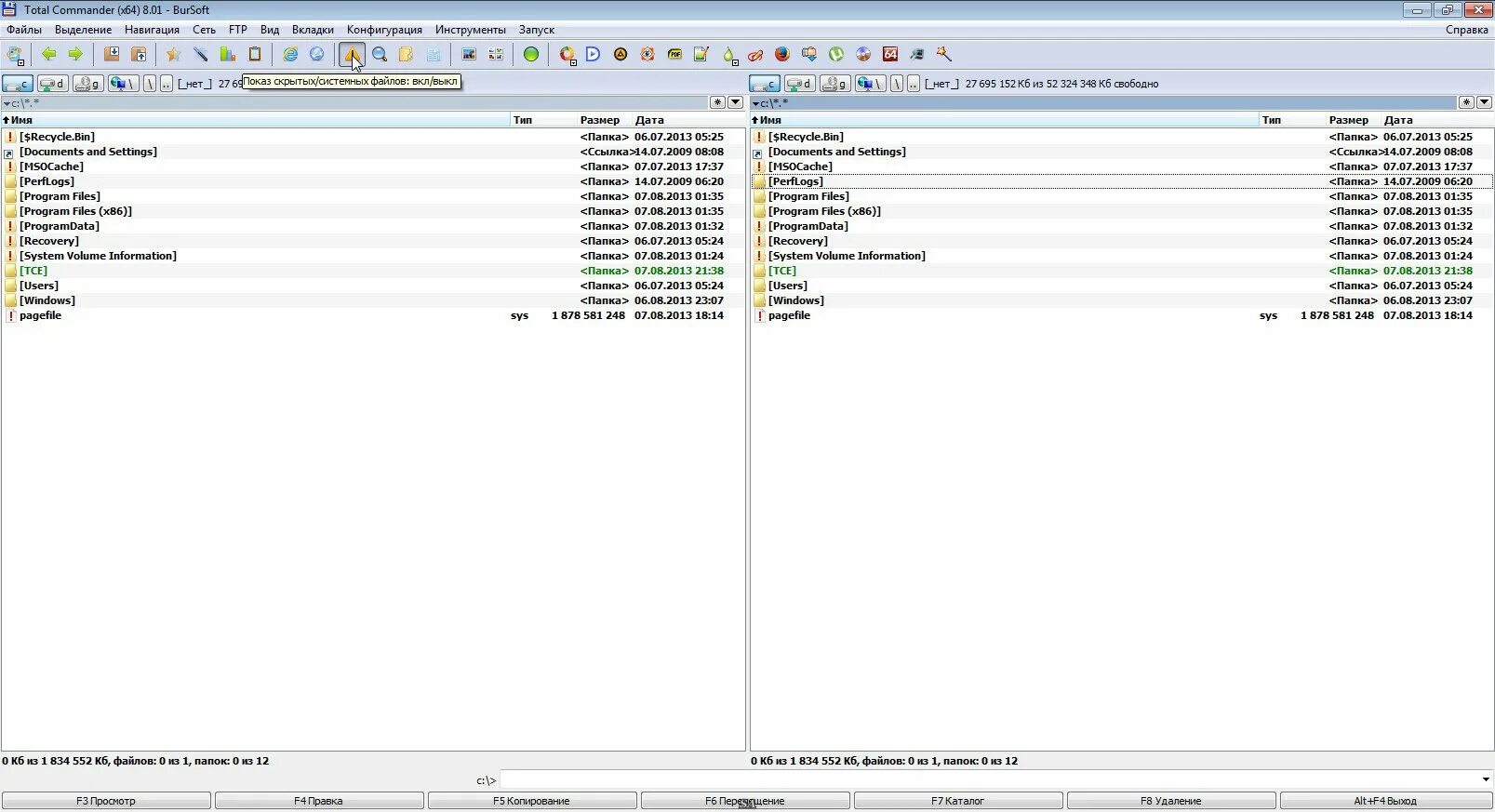The height and width of the screenshot is (812, 1495).
Task: Open right panel favorites asterisk button
Action: click(x=1467, y=102)
